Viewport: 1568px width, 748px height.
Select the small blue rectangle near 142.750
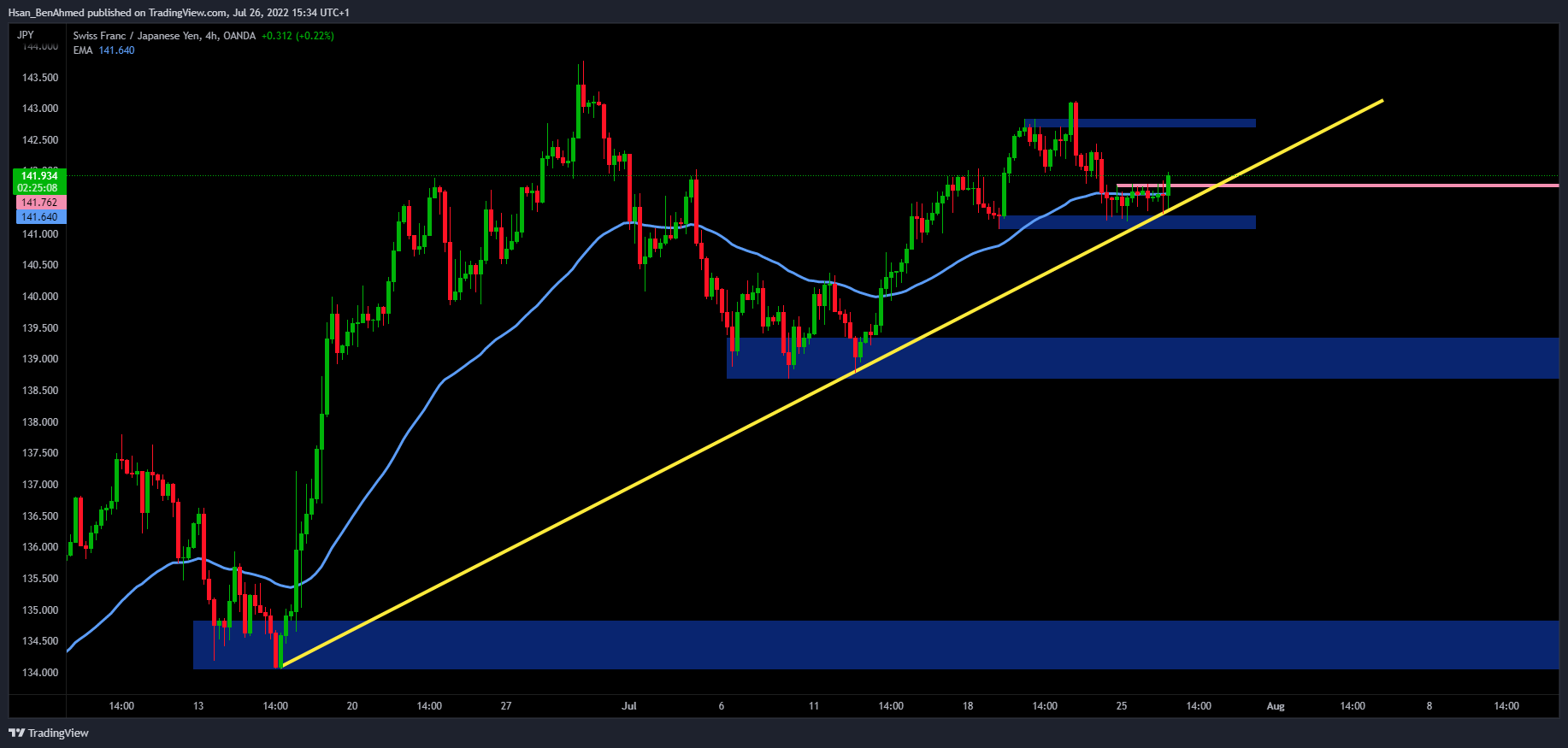click(1140, 123)
